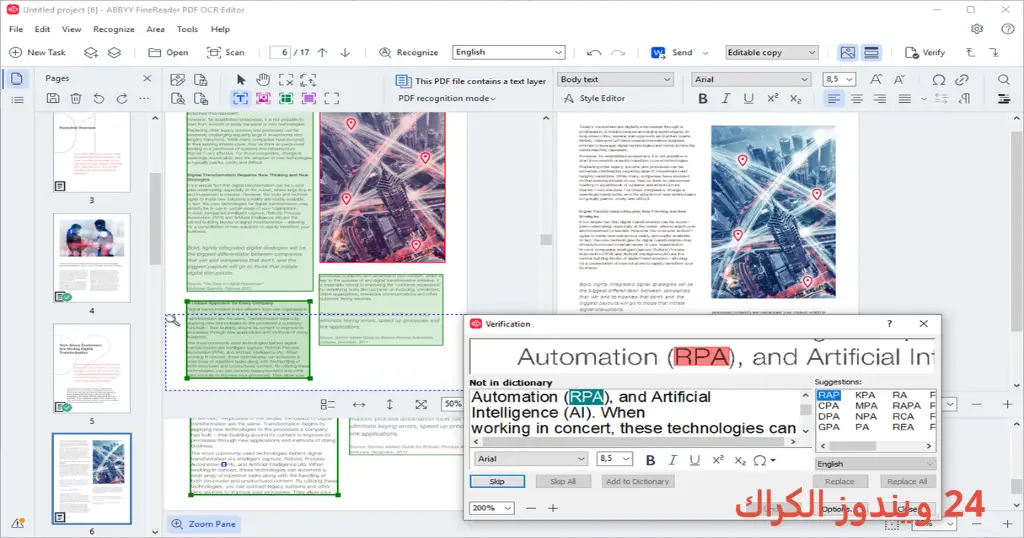
Task: Click the help question mark icon at top right
Action: click(1008, 29)
